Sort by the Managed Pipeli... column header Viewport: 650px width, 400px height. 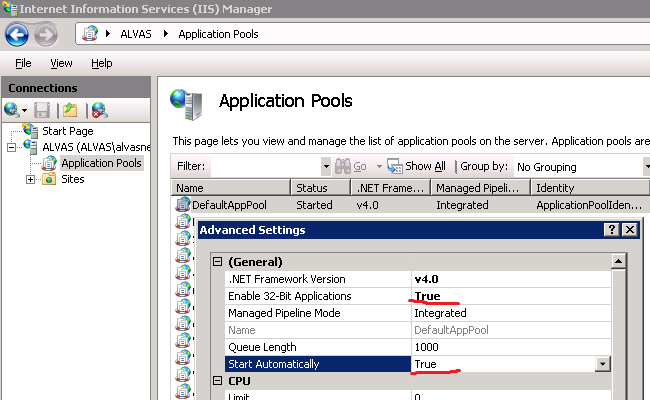coord(480,188)
